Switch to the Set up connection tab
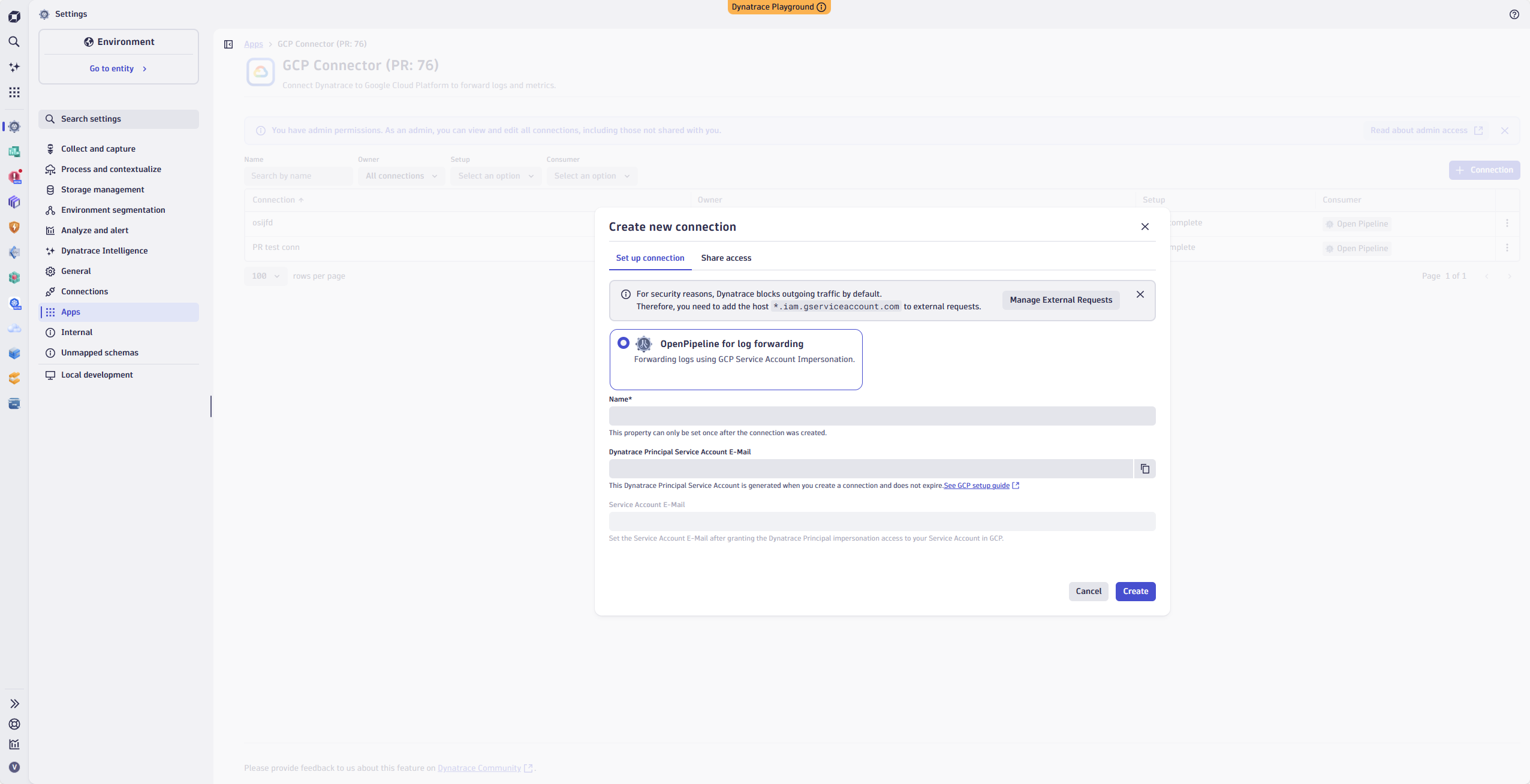Viewport: 1530px width, 784px height. [x=650, y=258]
